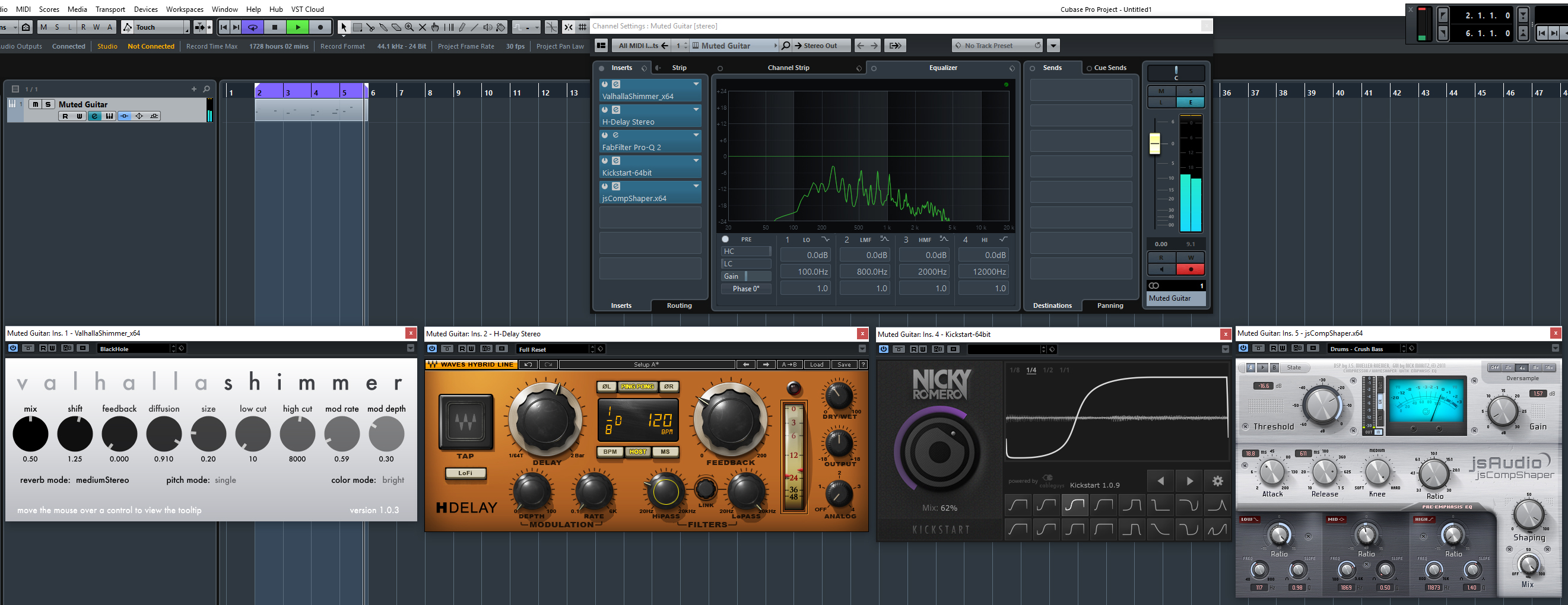Select the Erase tool

(x=396, y=27)
